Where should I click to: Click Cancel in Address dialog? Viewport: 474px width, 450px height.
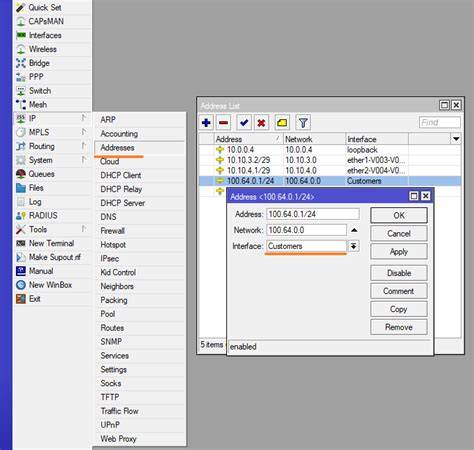coord(399,234)
